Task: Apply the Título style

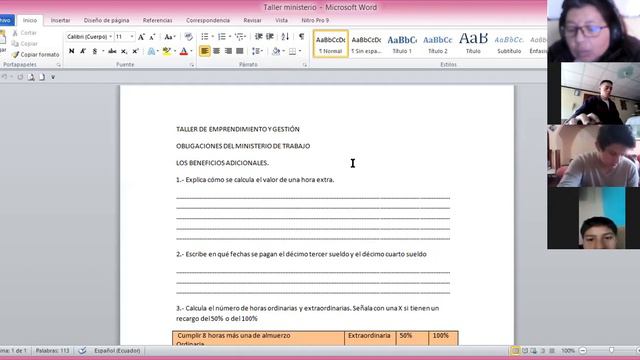Action: tap(473, 44)
